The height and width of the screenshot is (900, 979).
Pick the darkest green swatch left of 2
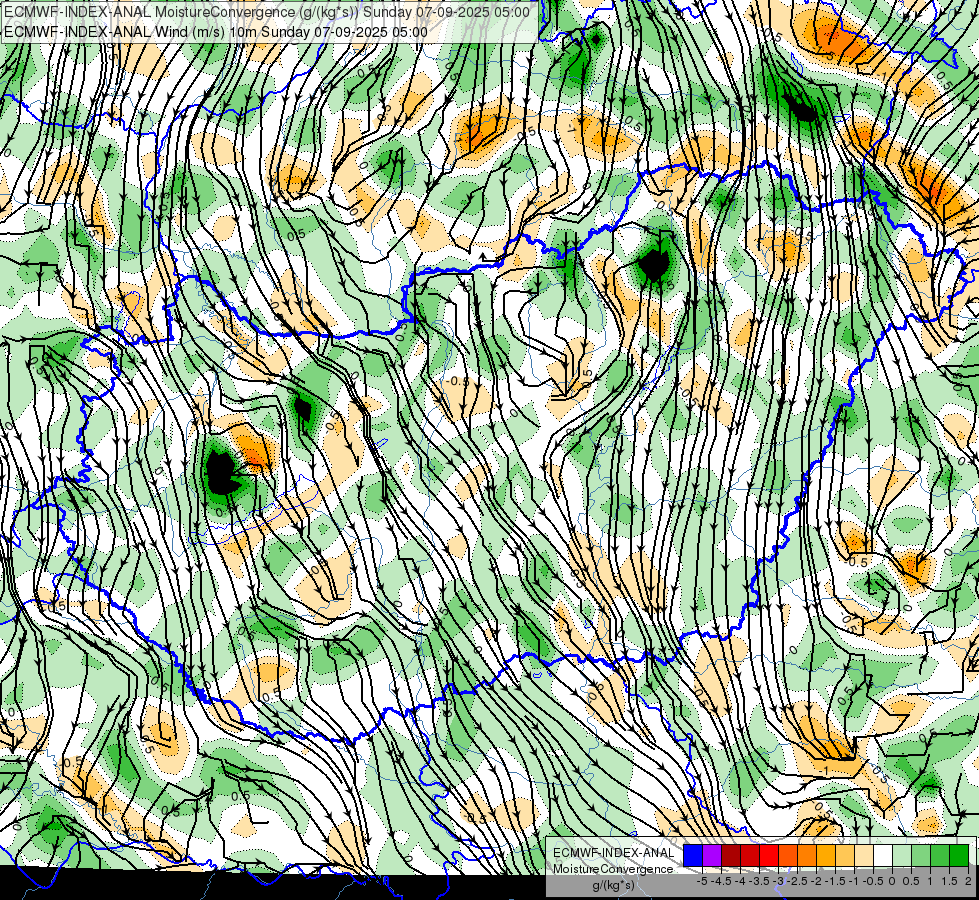959,856
